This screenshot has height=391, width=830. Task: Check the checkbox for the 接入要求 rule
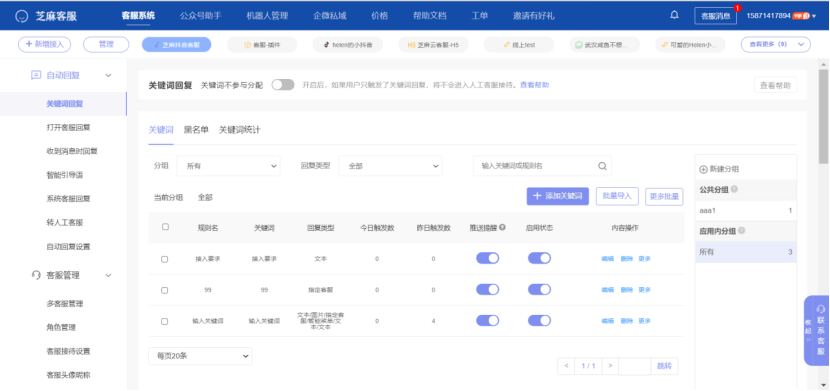[165, 259]
